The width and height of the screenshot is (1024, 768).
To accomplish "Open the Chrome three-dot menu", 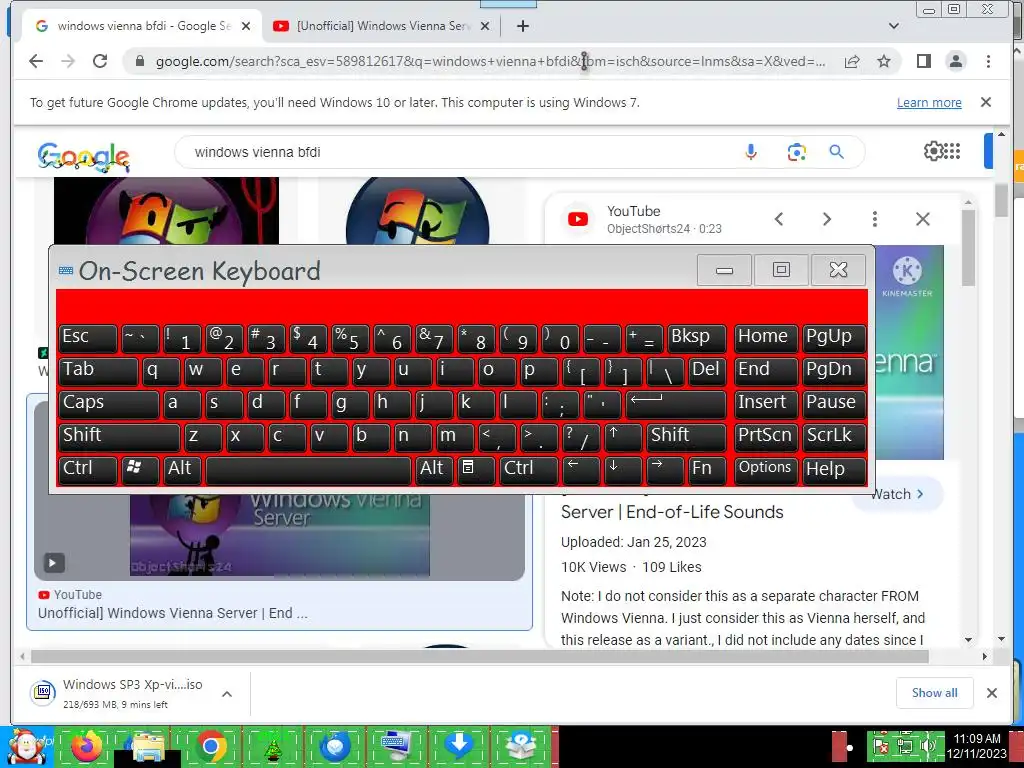I will pos(988,61).
